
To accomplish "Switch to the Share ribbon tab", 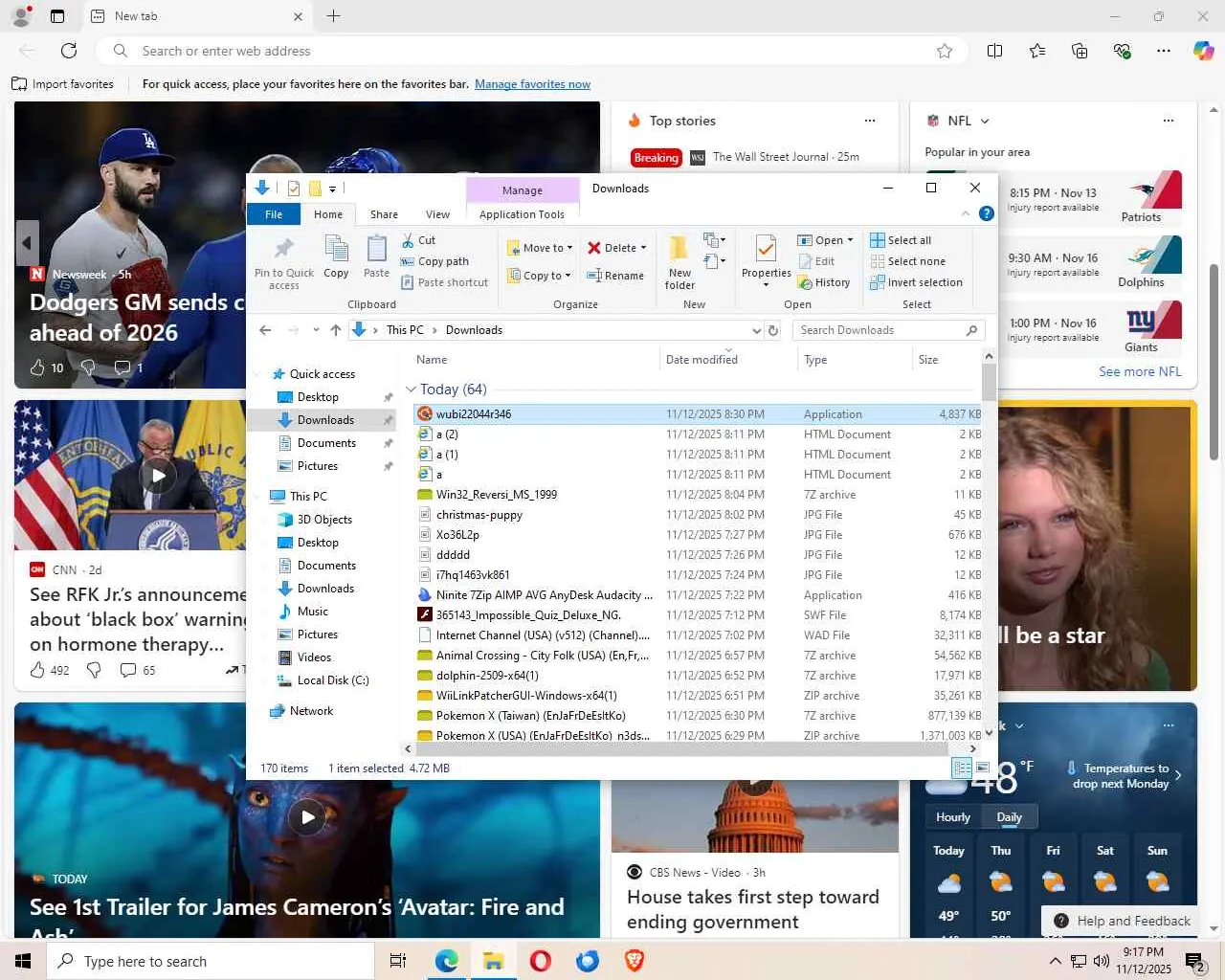I will pyautogui.click(x=384, y=214).
